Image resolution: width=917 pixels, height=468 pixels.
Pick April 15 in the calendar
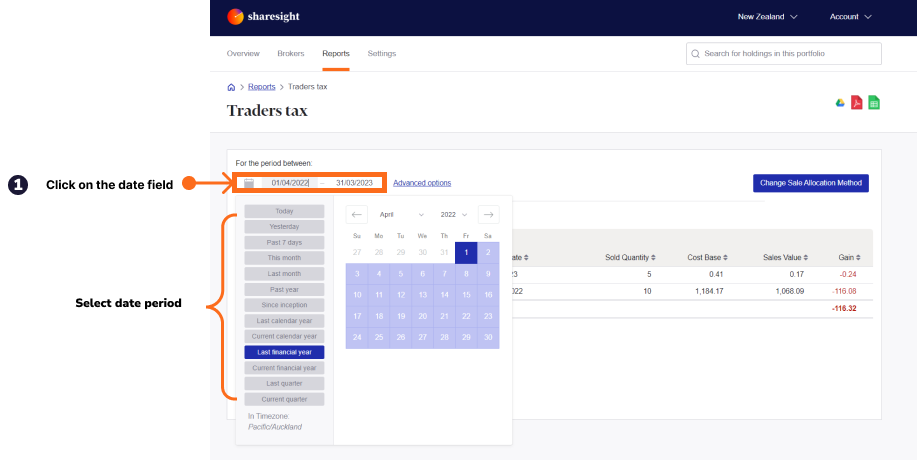coord(466,295)
